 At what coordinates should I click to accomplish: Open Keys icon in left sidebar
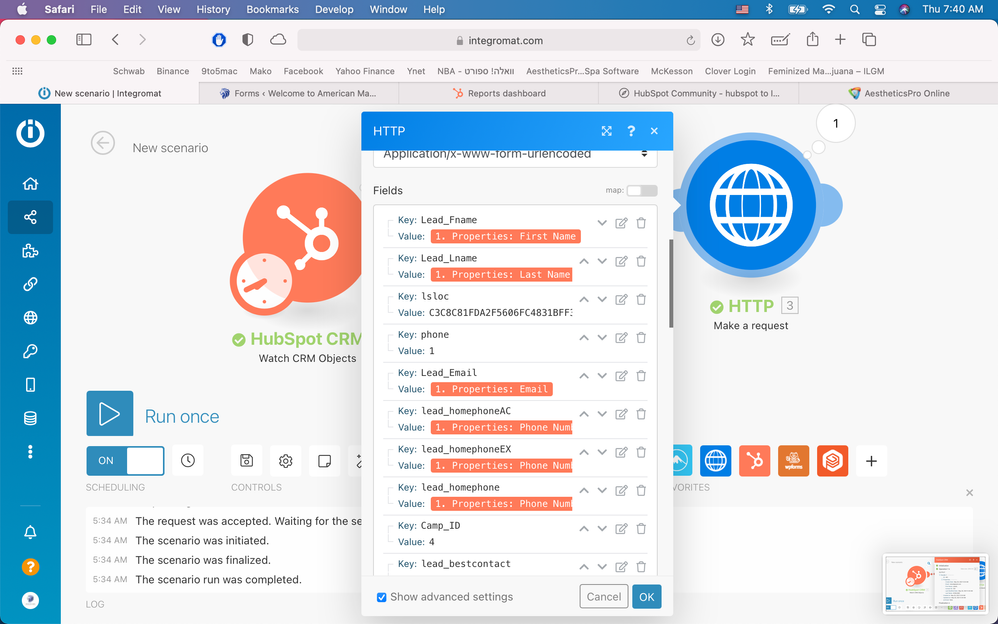point(30,351)
